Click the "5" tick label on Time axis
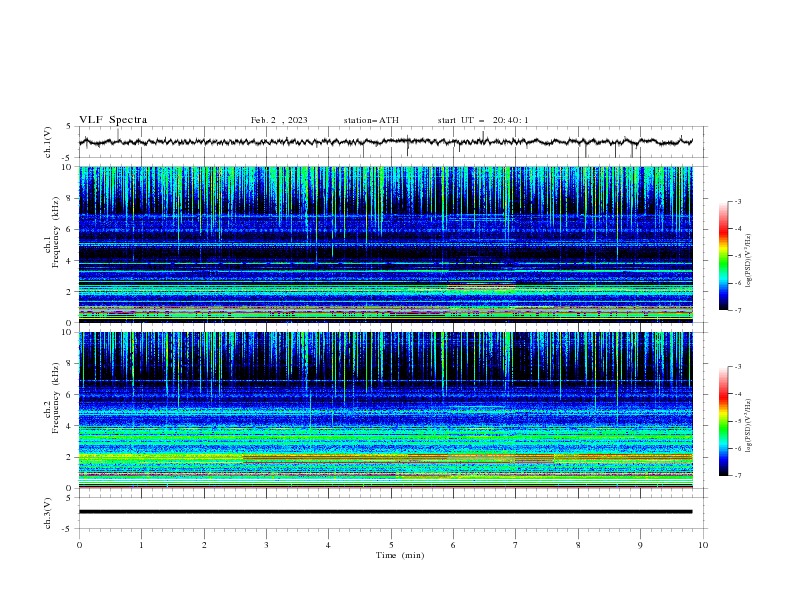 (x=391, y=545)
